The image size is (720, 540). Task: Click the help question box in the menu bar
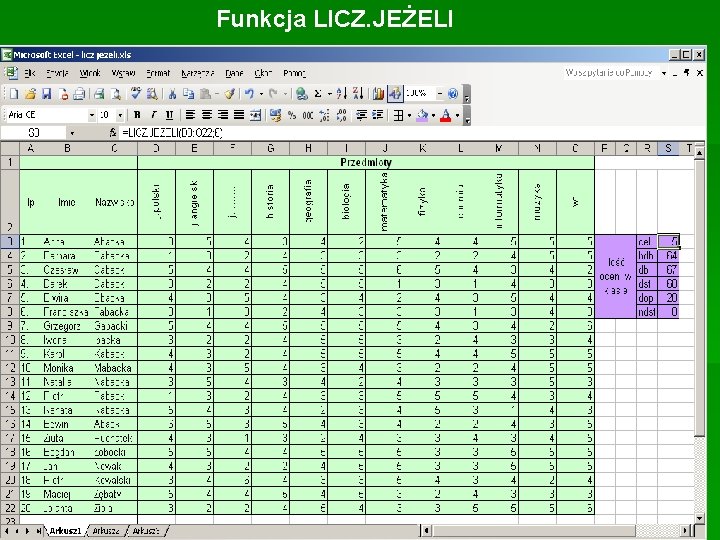[612, 73]
